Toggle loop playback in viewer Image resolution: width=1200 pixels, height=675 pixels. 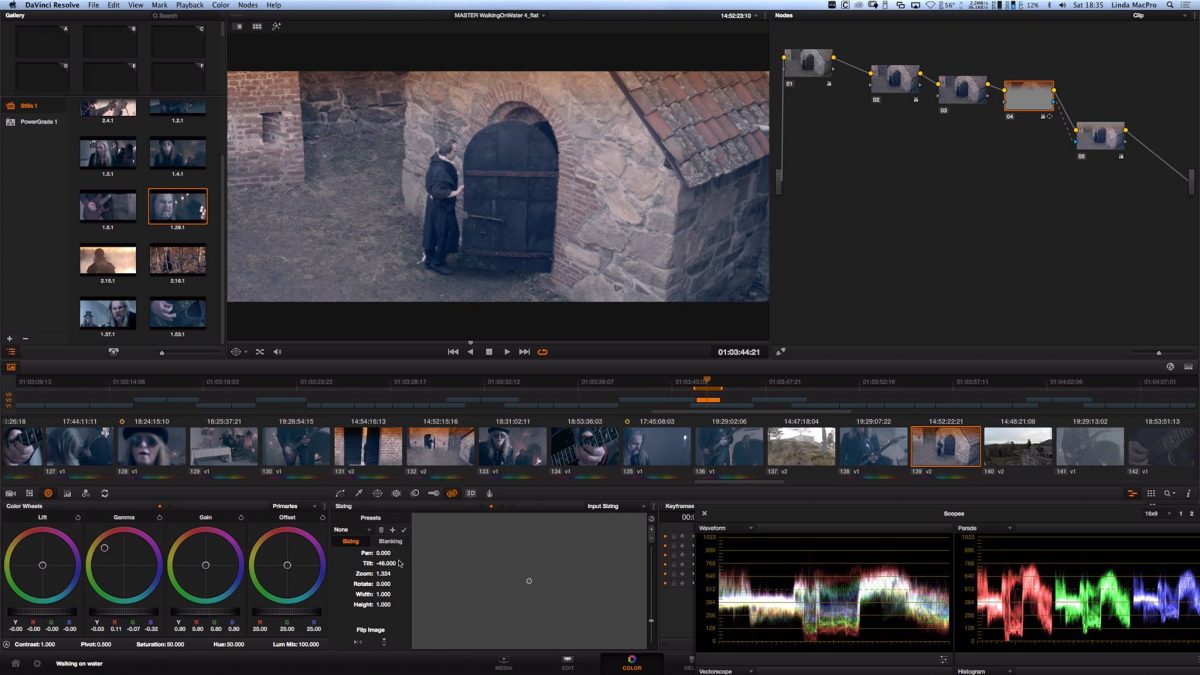click(543, 352)
